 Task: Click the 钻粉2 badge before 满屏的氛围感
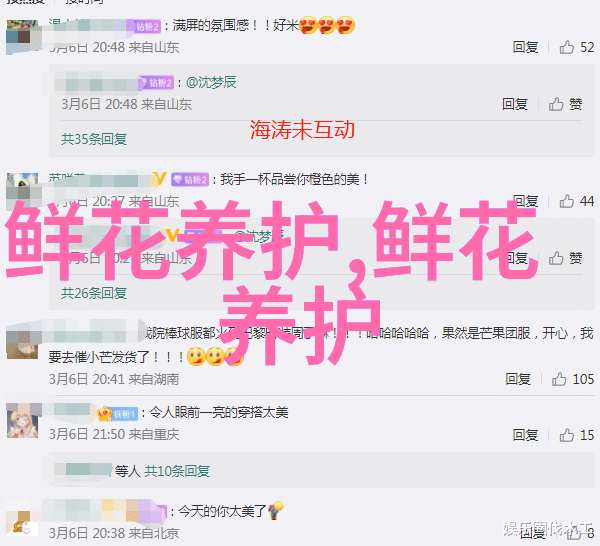(x=148, y=26)
